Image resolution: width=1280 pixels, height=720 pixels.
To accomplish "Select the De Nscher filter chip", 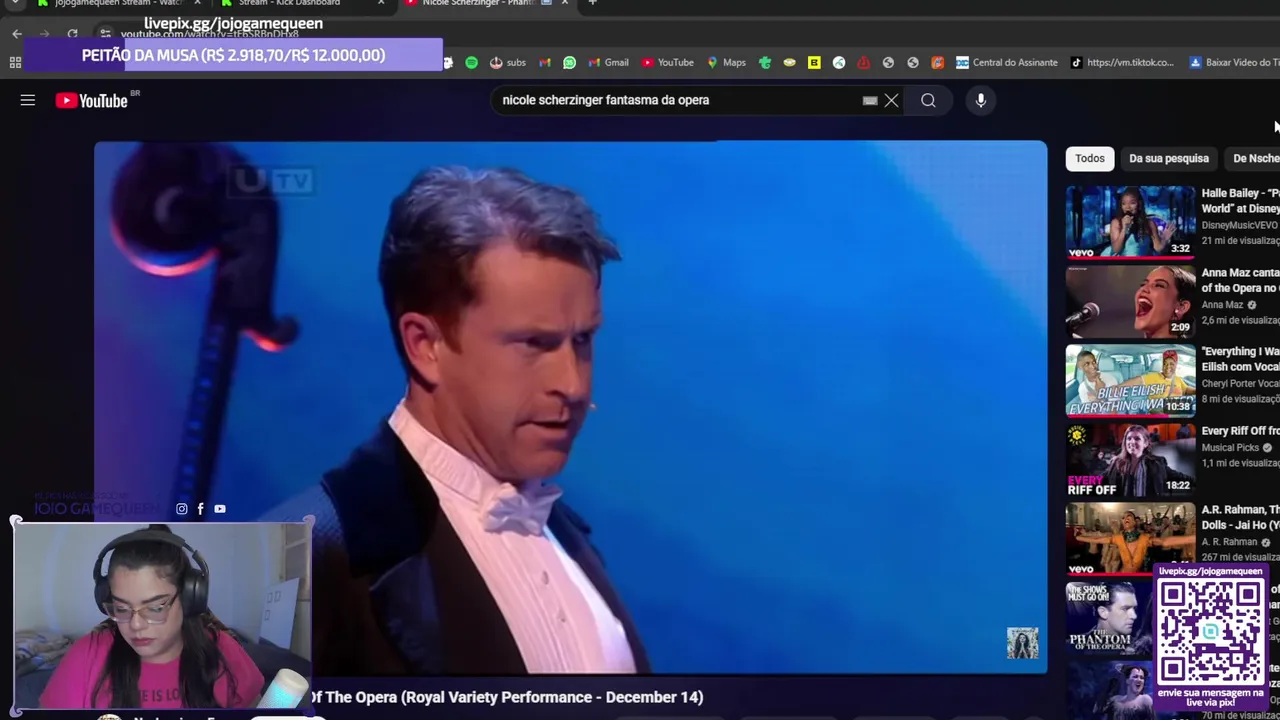I will pyautogui.click(x=1255, y=158).
